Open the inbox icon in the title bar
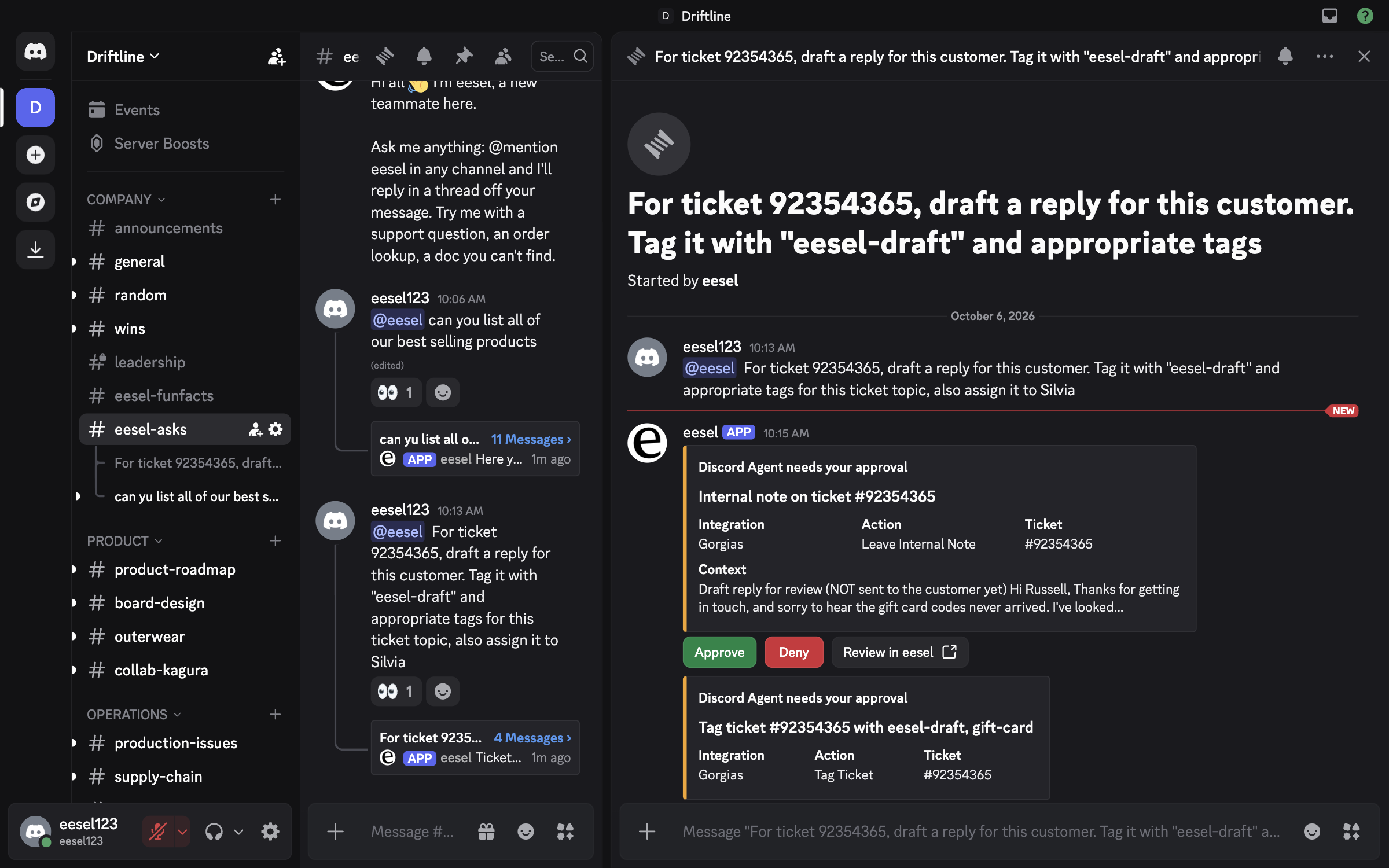The height and width of the screenshot is (868, 1389). click(1330, 16)
